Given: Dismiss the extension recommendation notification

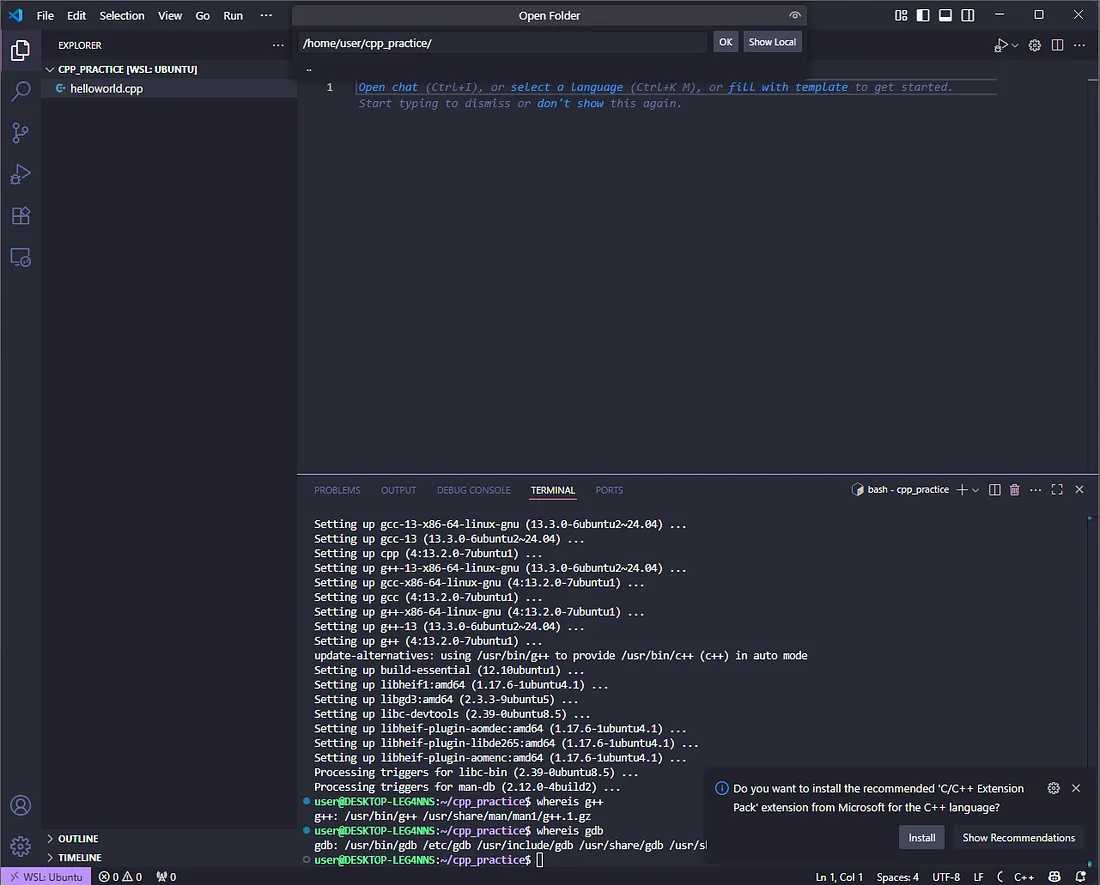Looking at the screenshot, I should pos(1076,788).
